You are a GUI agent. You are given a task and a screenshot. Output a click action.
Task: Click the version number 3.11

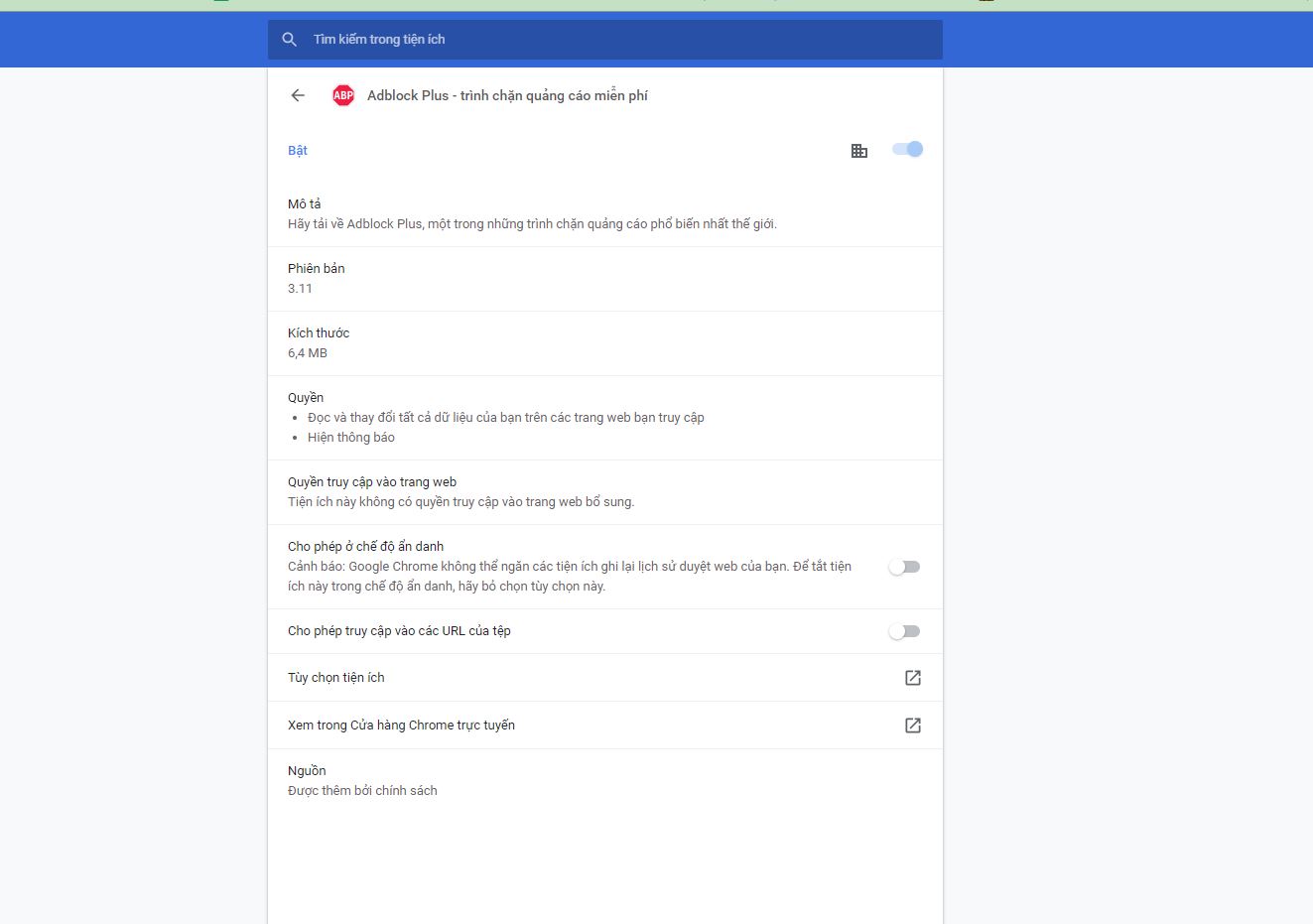pyautogui.click(x=300, y=289)
